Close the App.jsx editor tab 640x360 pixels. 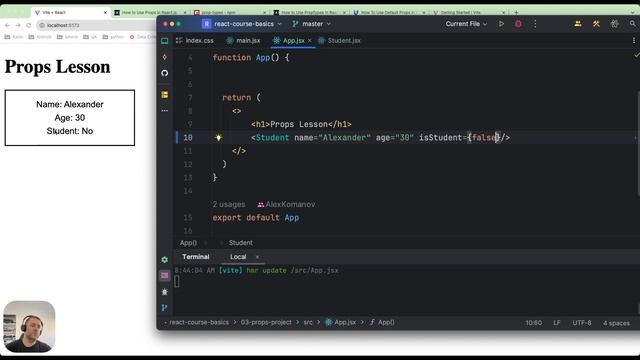[310, 40]
